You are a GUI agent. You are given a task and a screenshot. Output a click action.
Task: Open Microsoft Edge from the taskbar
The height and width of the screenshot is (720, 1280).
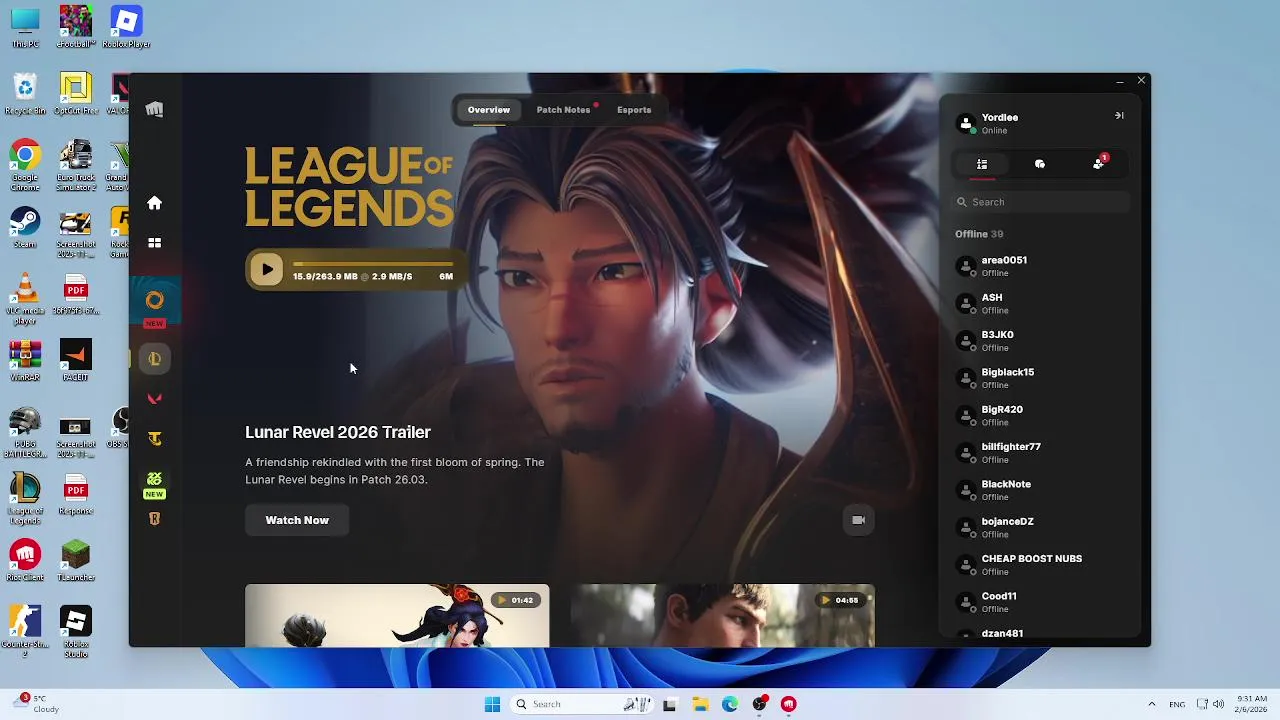[730, 704]
